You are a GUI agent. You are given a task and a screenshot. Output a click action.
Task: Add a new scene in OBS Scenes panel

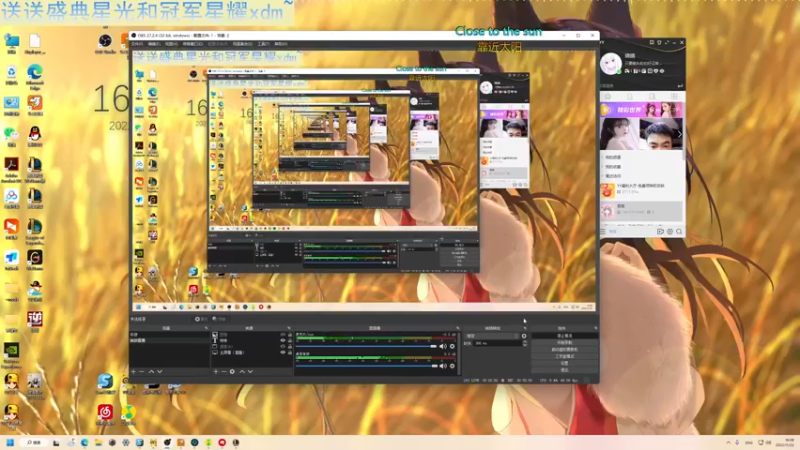[134, 371]
